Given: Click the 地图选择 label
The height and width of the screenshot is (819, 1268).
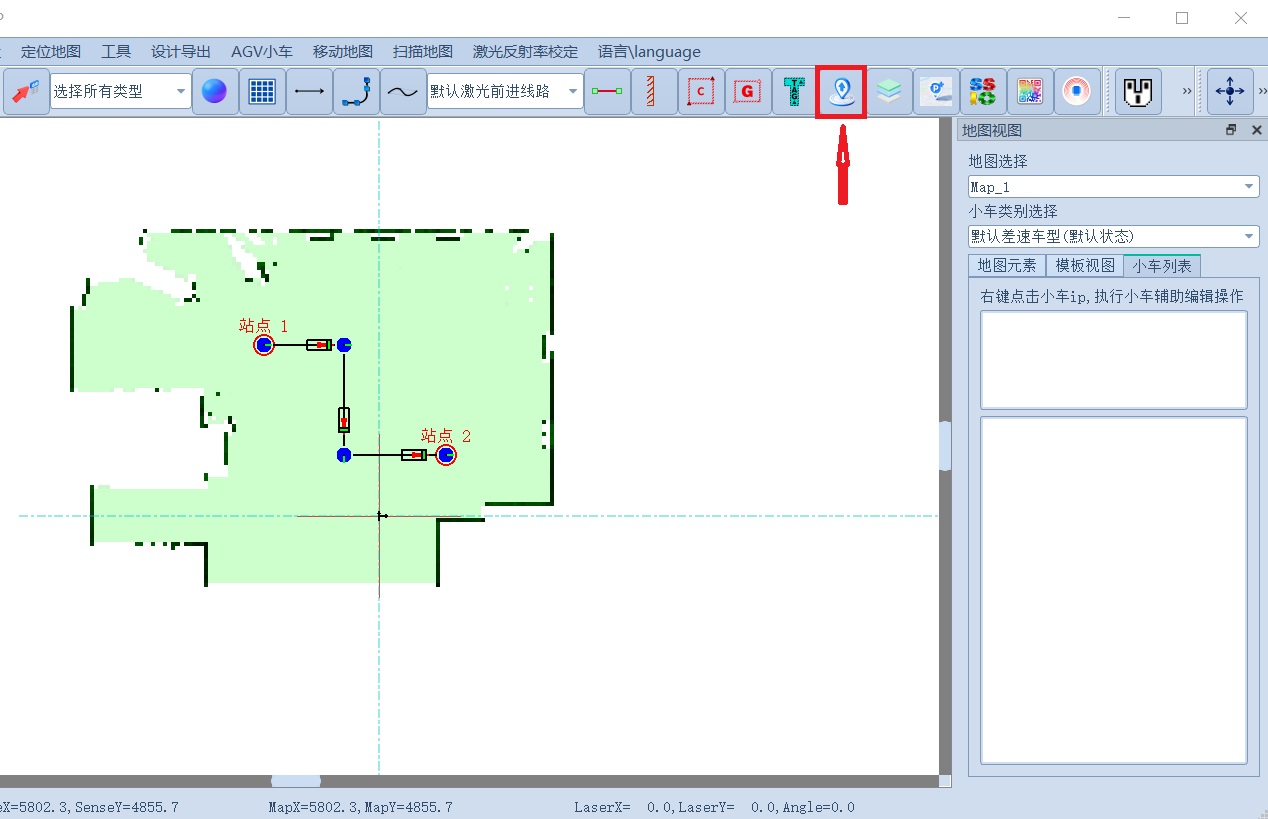Looking at the screenshot, I should pos(998,161).
